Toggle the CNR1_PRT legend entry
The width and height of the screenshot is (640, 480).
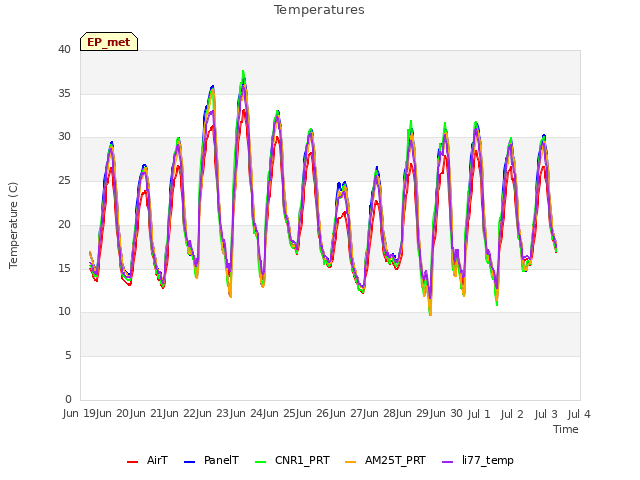(292, 460)
